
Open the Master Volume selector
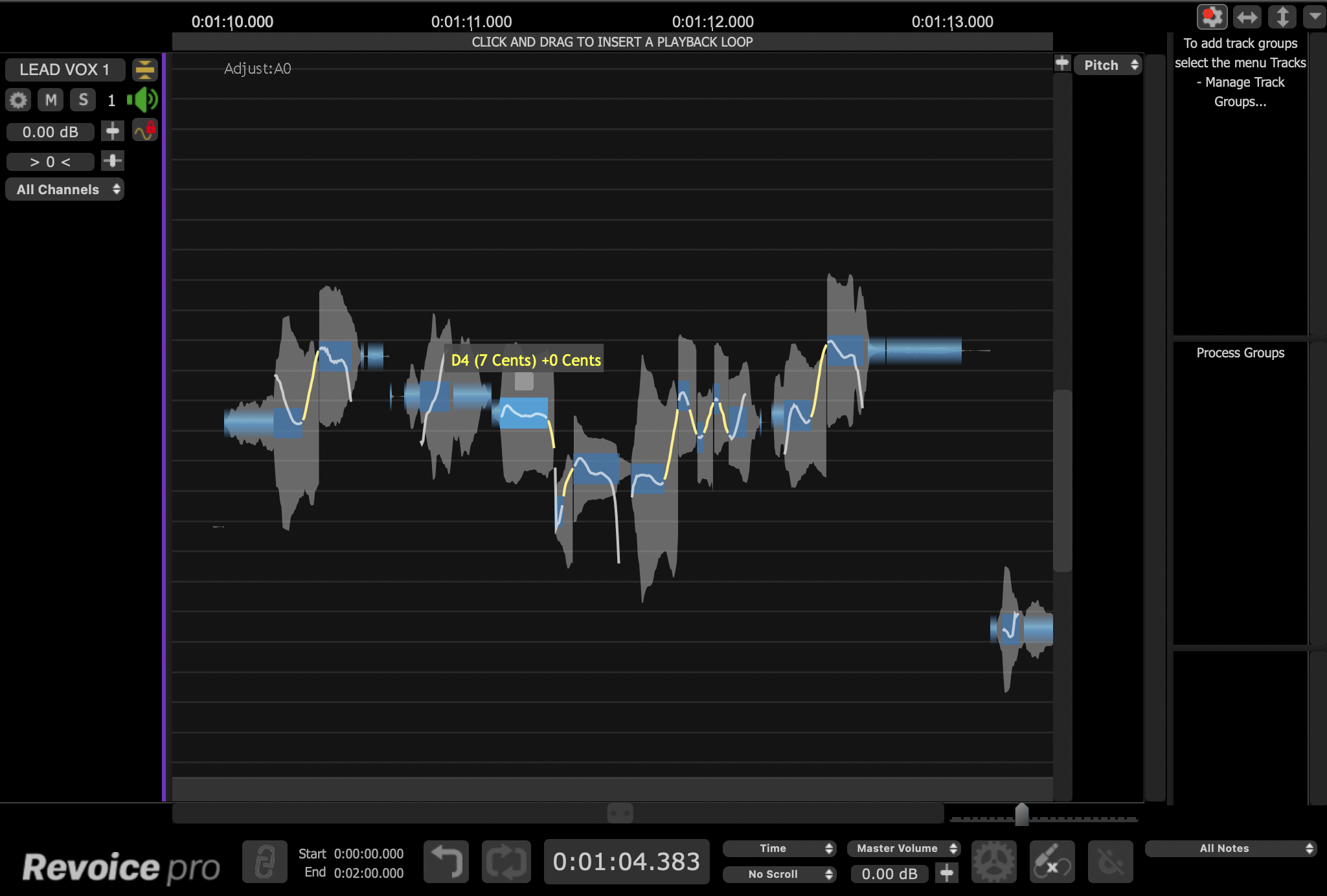pyautogui.click(x=903, y=848)
